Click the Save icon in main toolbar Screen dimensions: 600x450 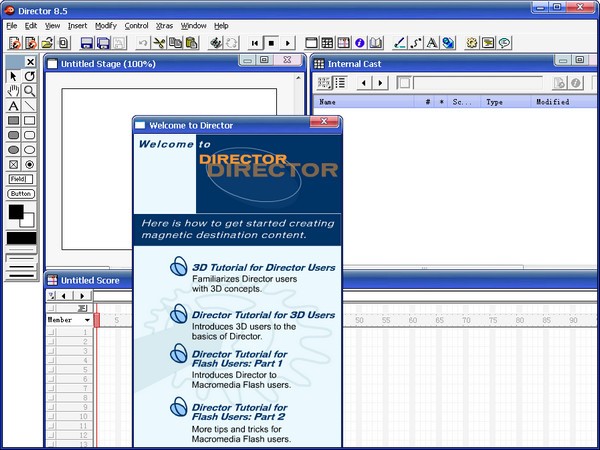pyautogui.click(x=87, y=43)
